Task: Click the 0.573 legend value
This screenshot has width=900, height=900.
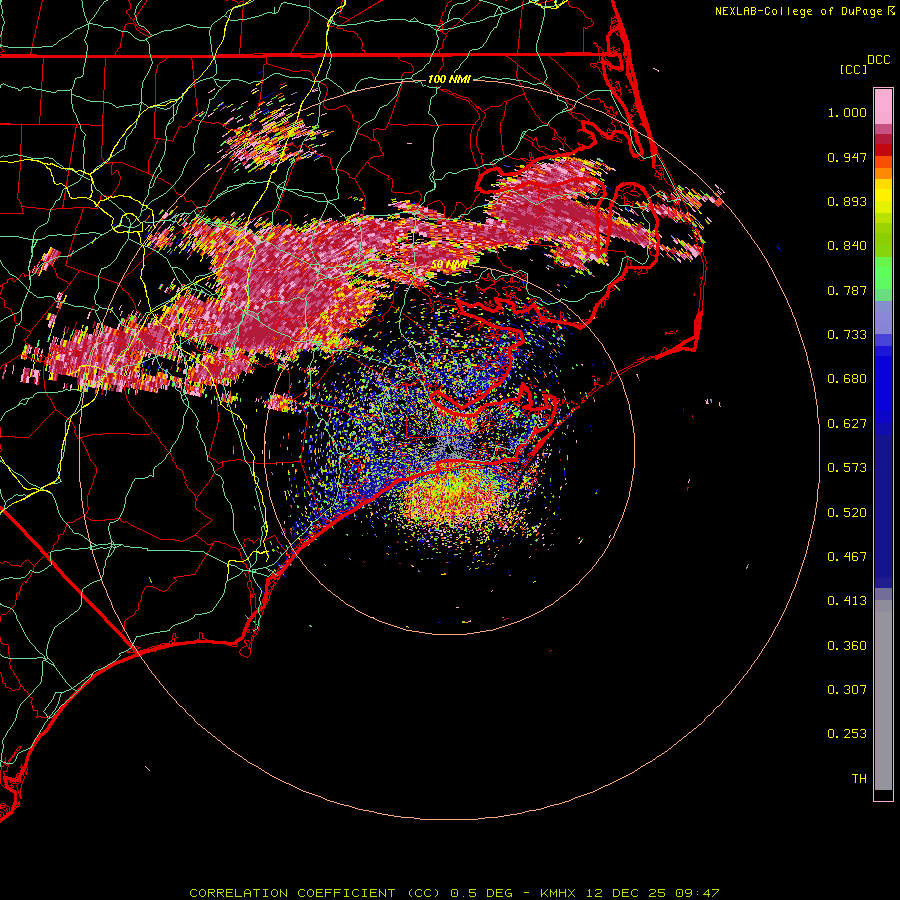Action: [x=847, y=468]
